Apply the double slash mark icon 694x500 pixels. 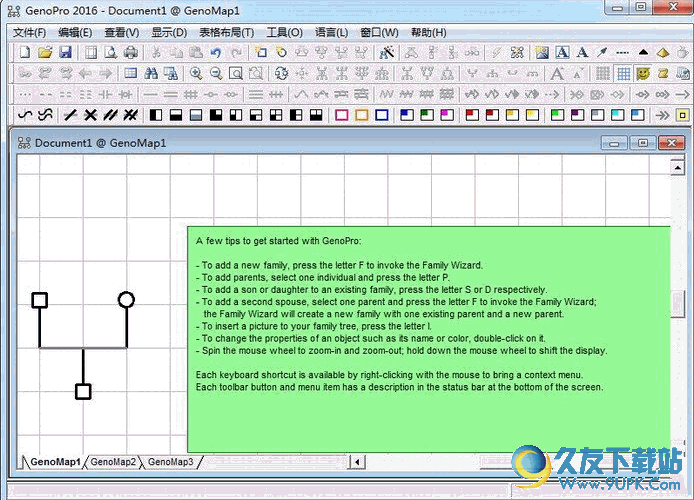pos(110,115)
